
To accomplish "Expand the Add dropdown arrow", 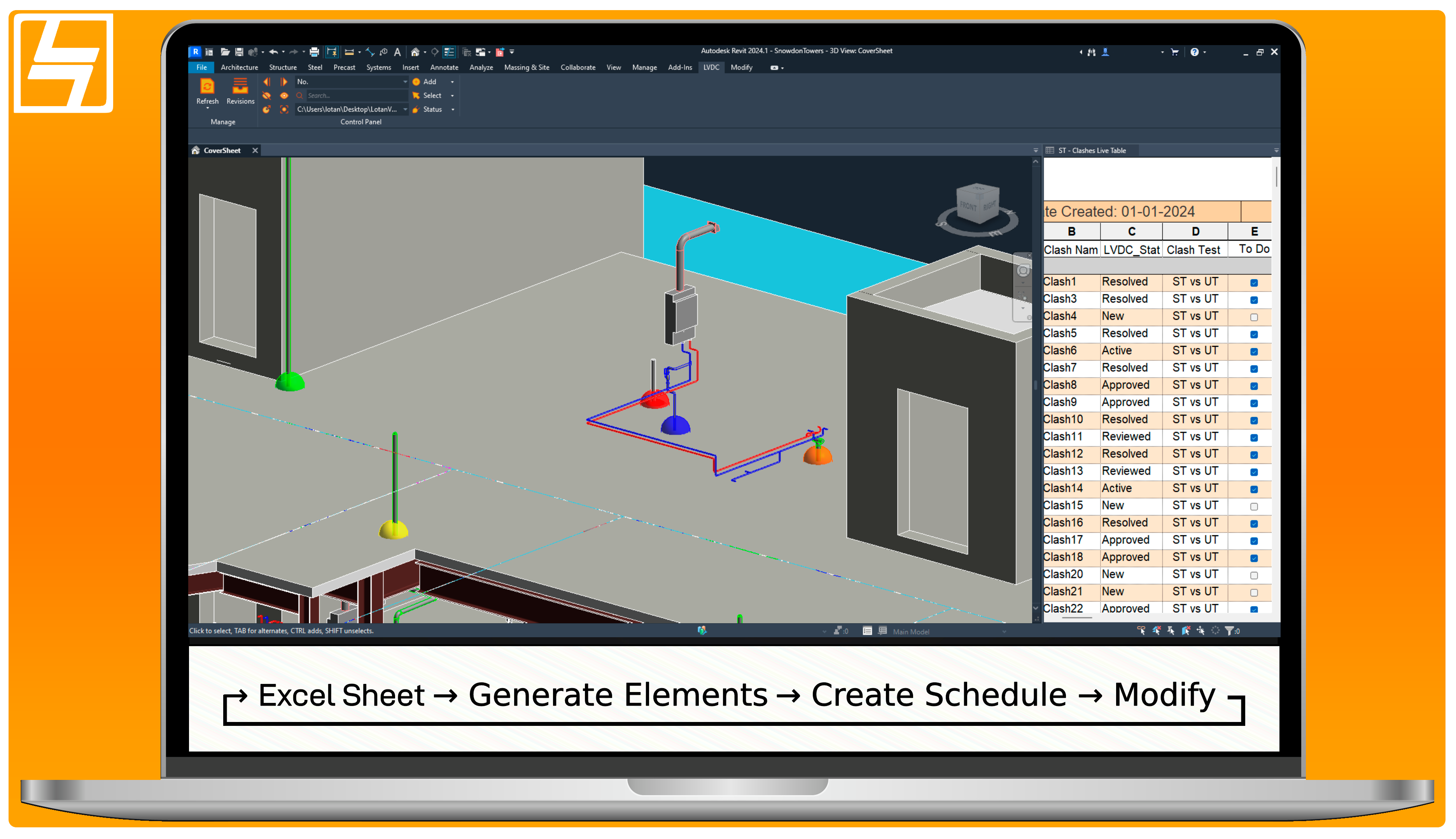I will point(453,82).
